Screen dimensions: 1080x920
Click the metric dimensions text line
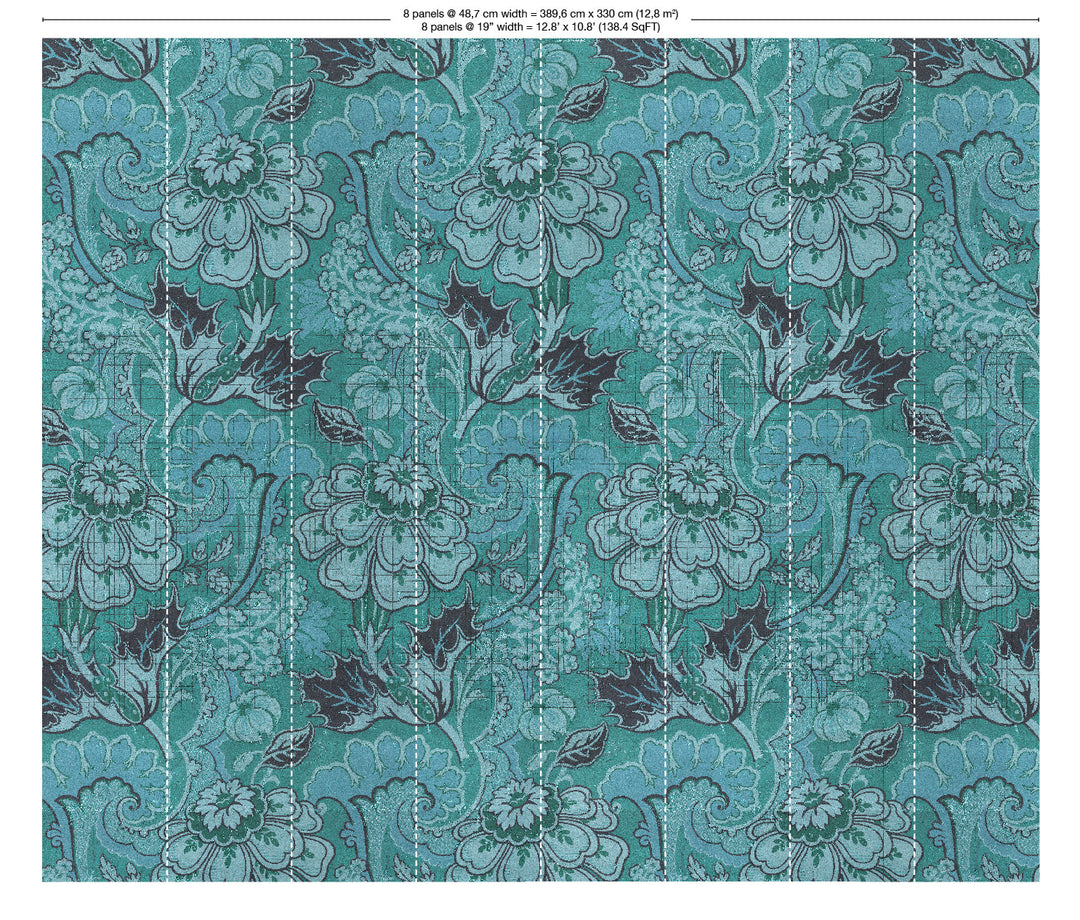(x=540, y=14)
